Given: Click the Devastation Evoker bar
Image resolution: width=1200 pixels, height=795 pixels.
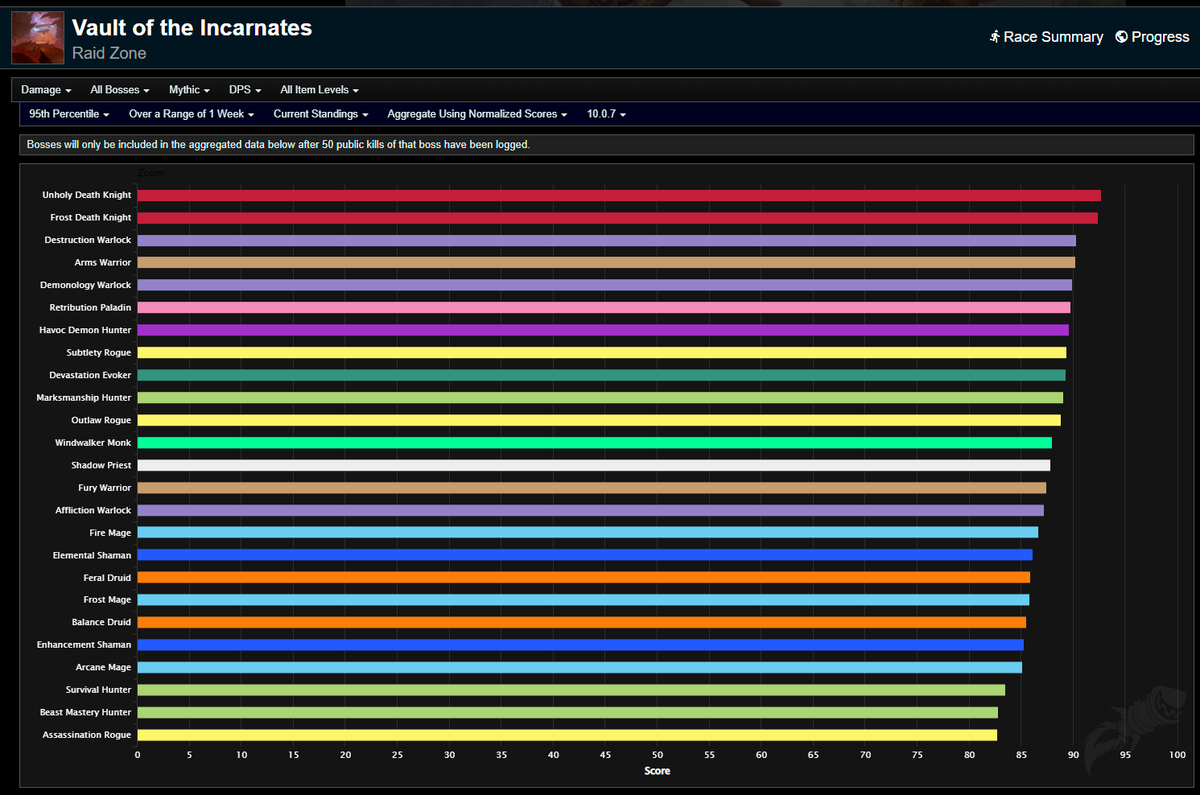Looking at the screenshot, I should [601, 375].
